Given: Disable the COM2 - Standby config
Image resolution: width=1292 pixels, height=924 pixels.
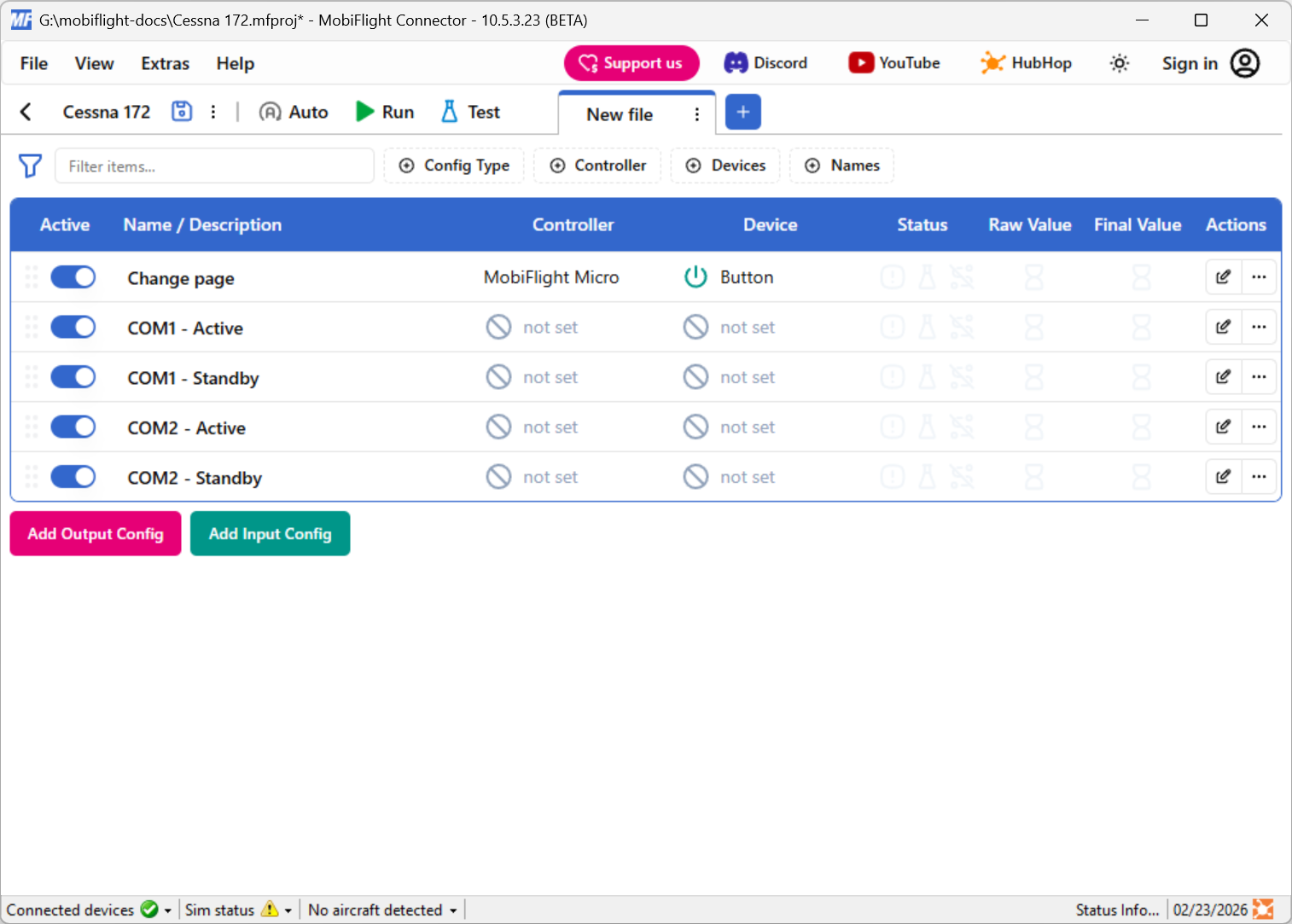Looking at the screenshot, I should tap(73, 476).
